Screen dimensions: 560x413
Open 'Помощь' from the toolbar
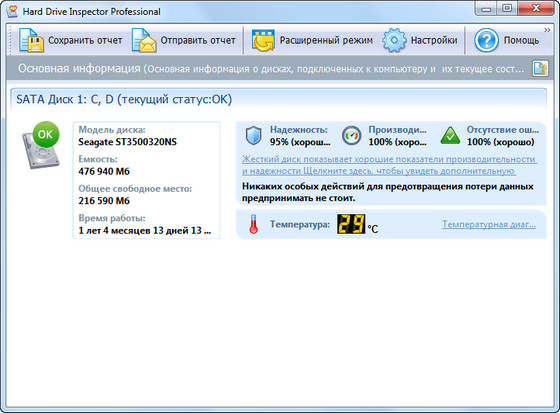[x=521, y=40]
